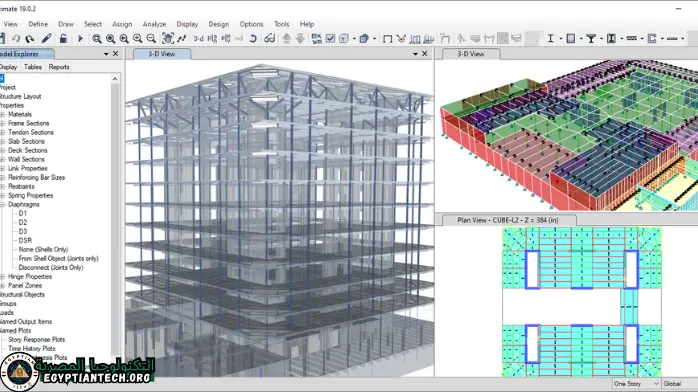Switch to Elevation view icon

(226, 39)
